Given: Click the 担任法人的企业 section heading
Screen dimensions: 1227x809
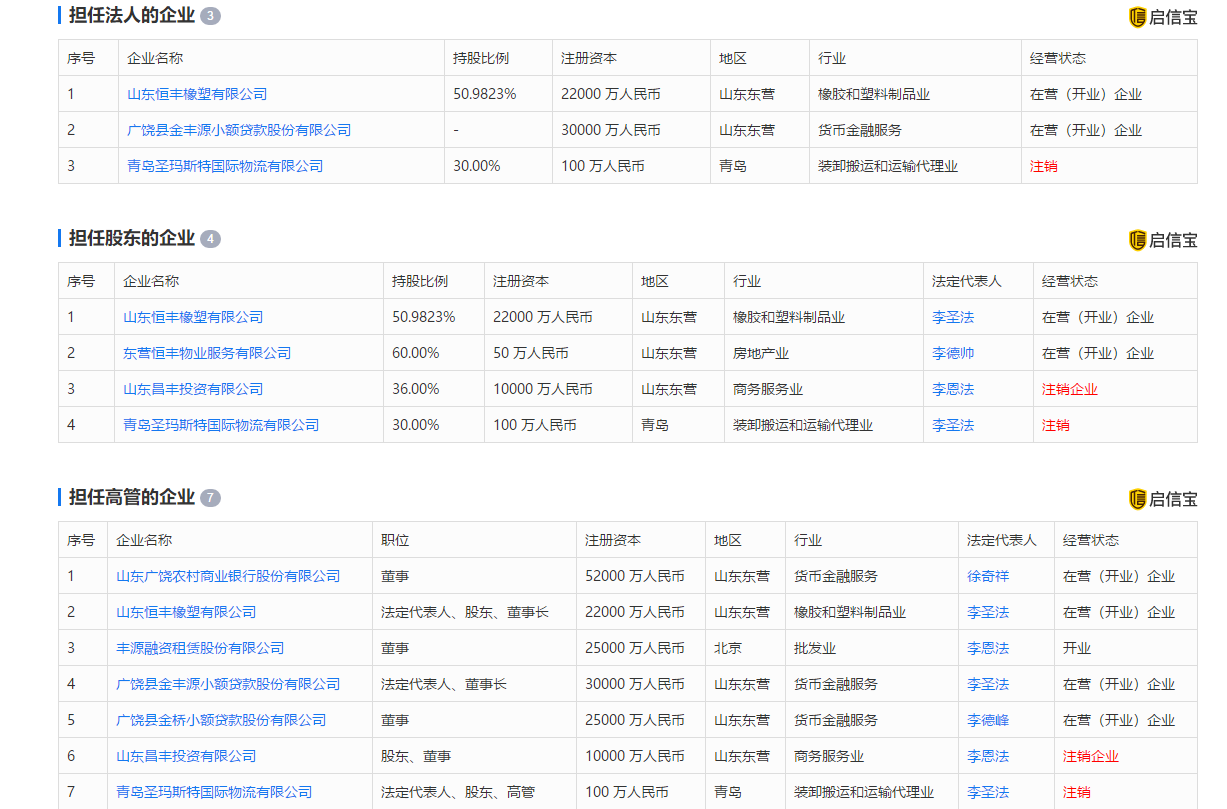Looking at the screenshot, I should (x=131, y=15).
